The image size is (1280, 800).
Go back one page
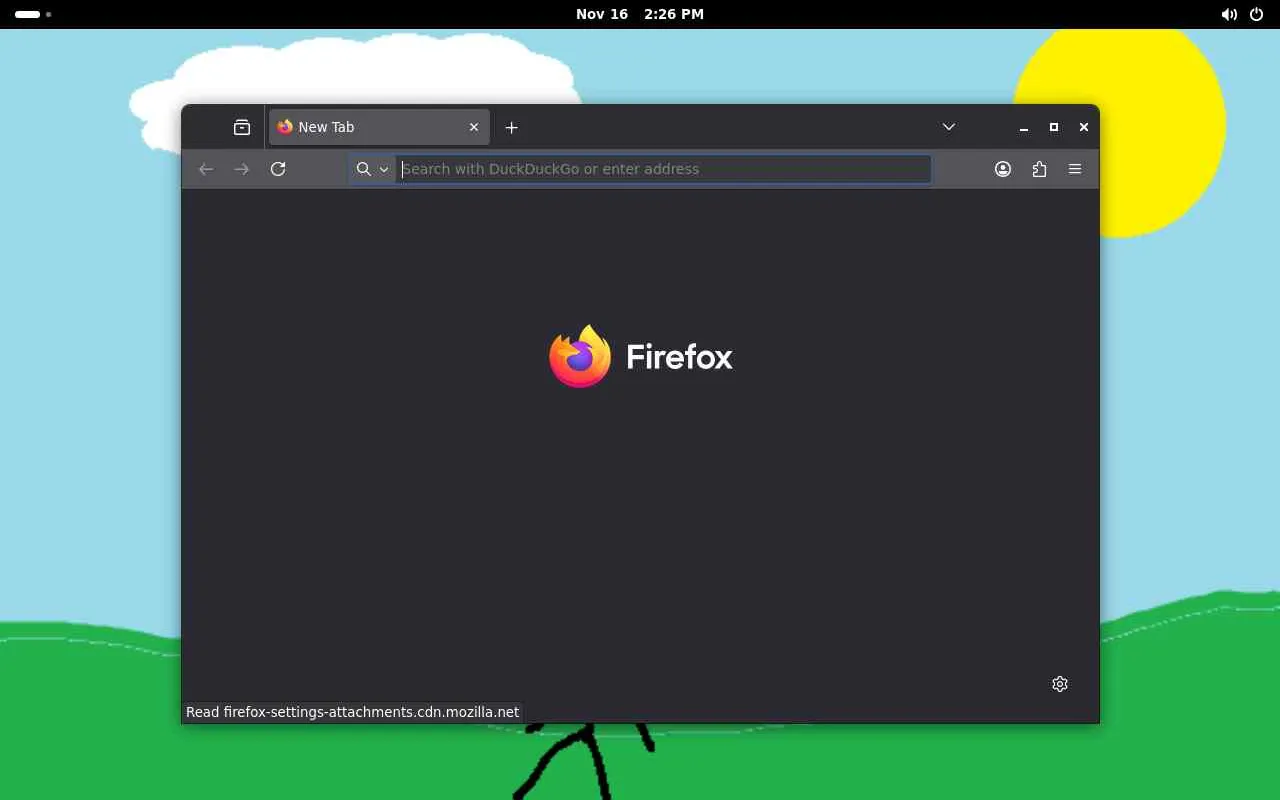(206, 169)
